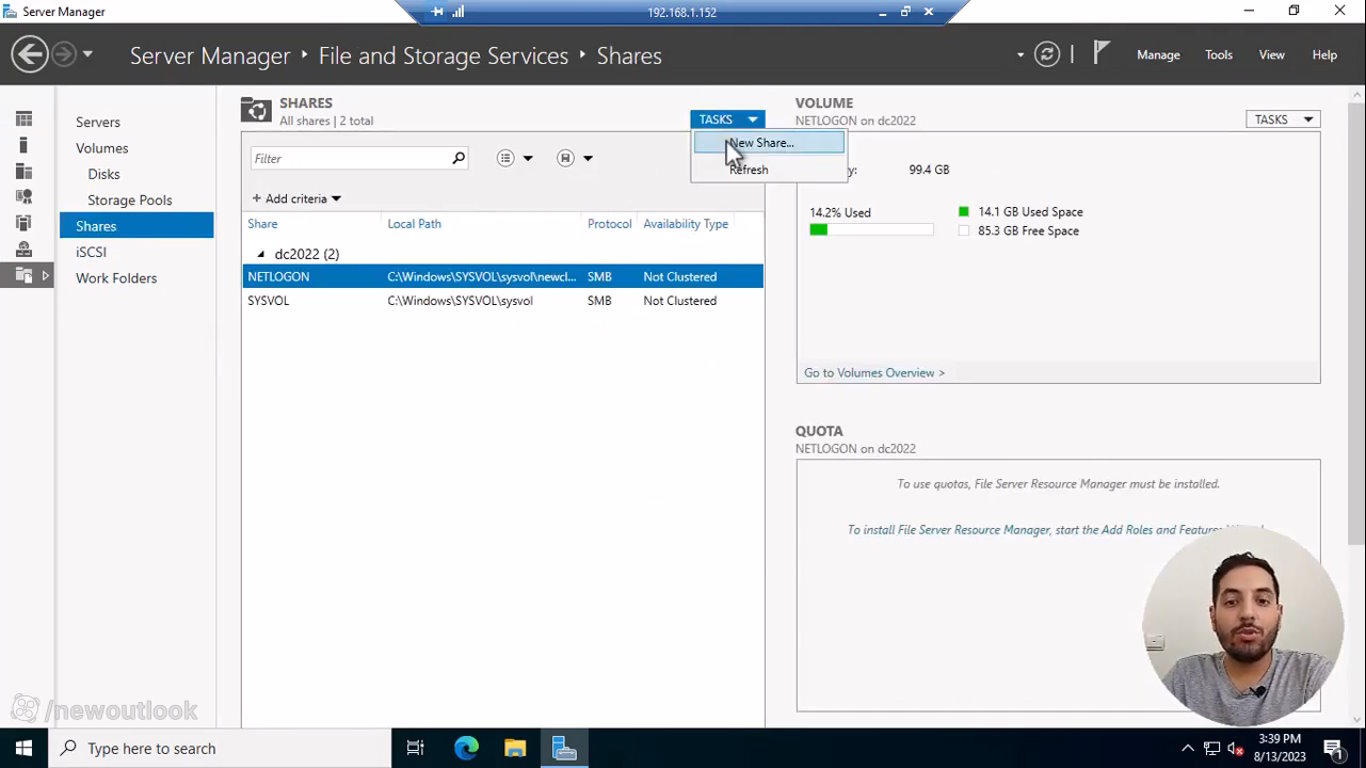Choose Refresh from the Tasks menu

coord(769,170)
